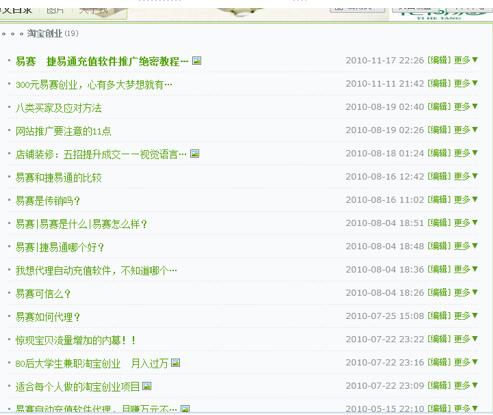Click 编辑 for 易赛可信么？
The width and height of the screenshot is (493, 415).
tap(439, 292)
